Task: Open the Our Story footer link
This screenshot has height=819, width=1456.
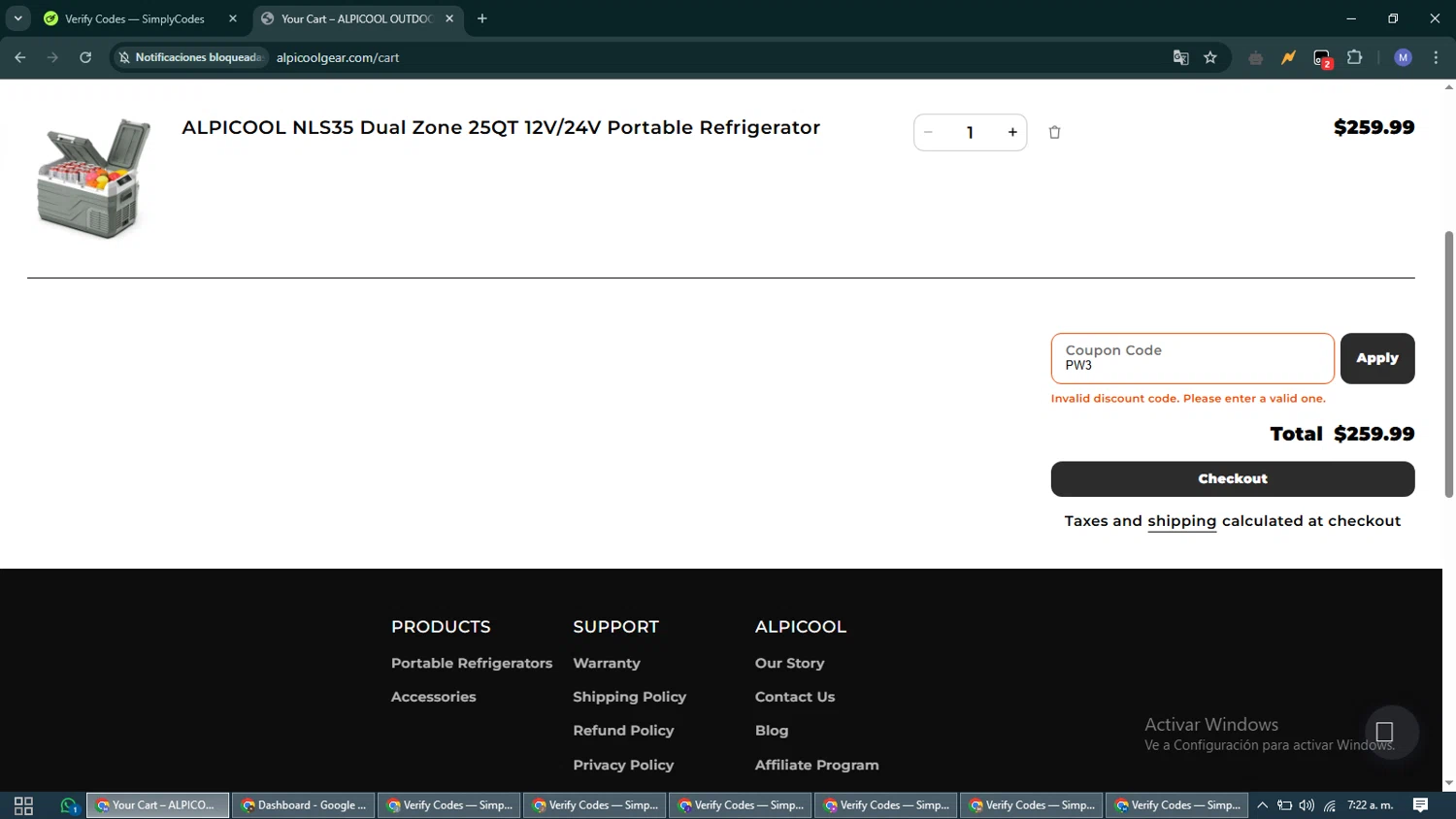Action: pyautogui.click(x=789, y=663)
